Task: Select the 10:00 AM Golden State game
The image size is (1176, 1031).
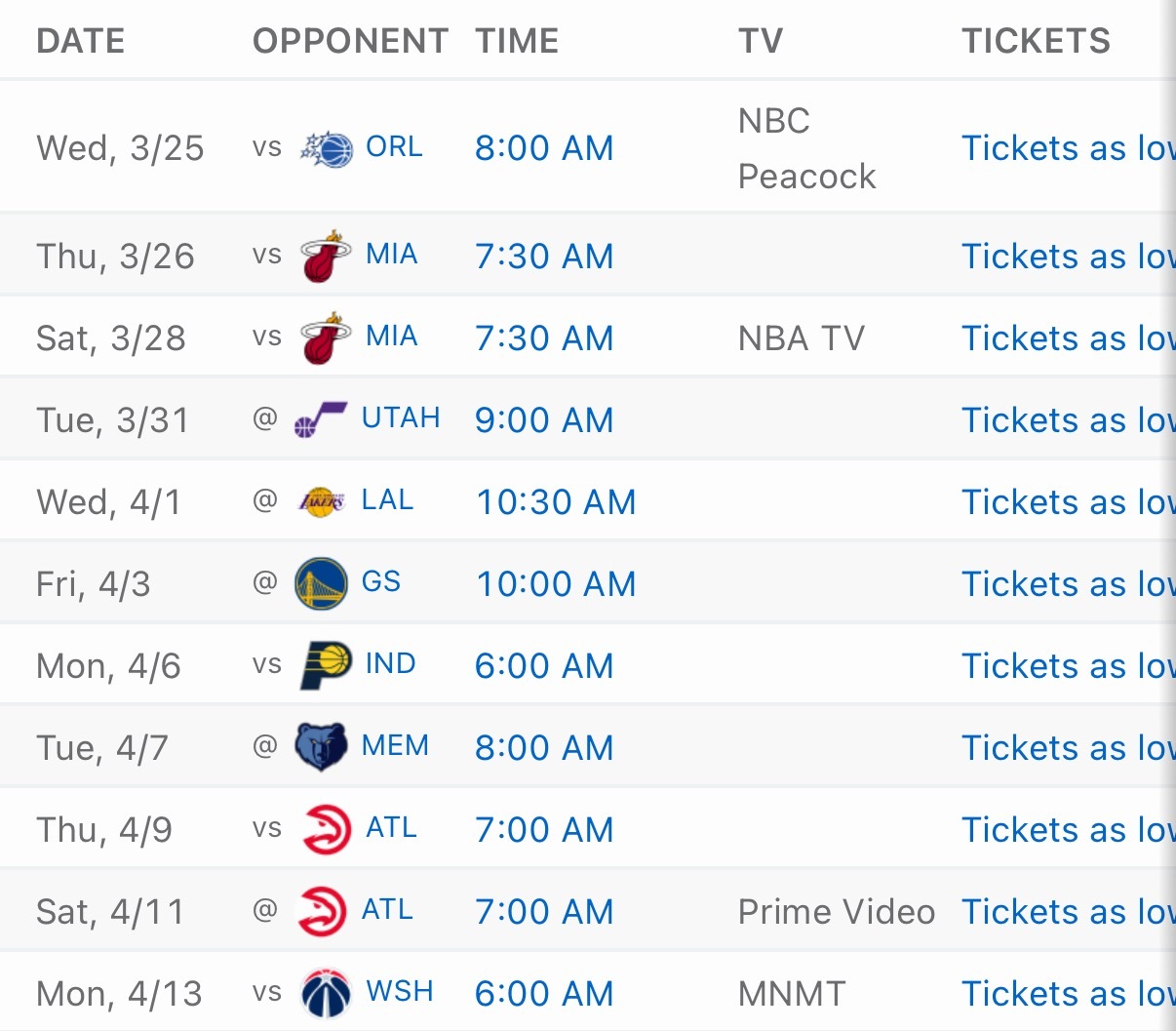Action: (555, 584)
